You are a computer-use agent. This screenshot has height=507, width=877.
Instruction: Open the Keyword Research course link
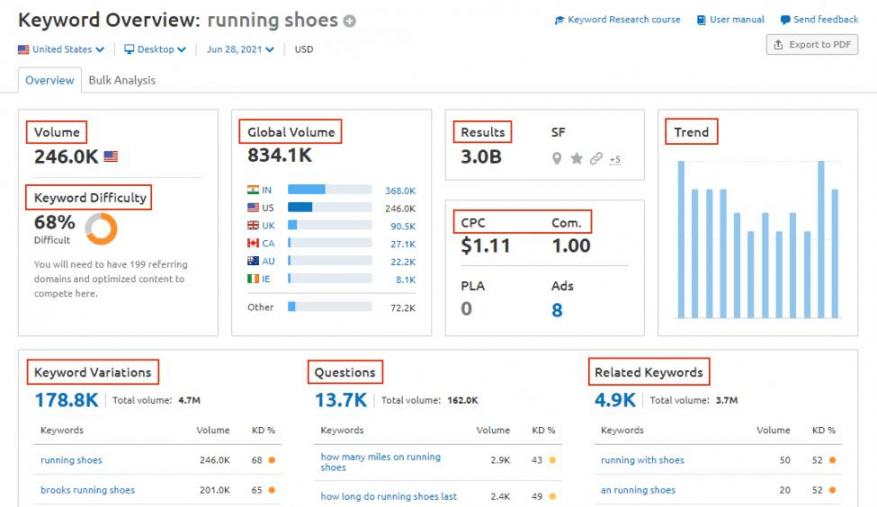(617, 20)
